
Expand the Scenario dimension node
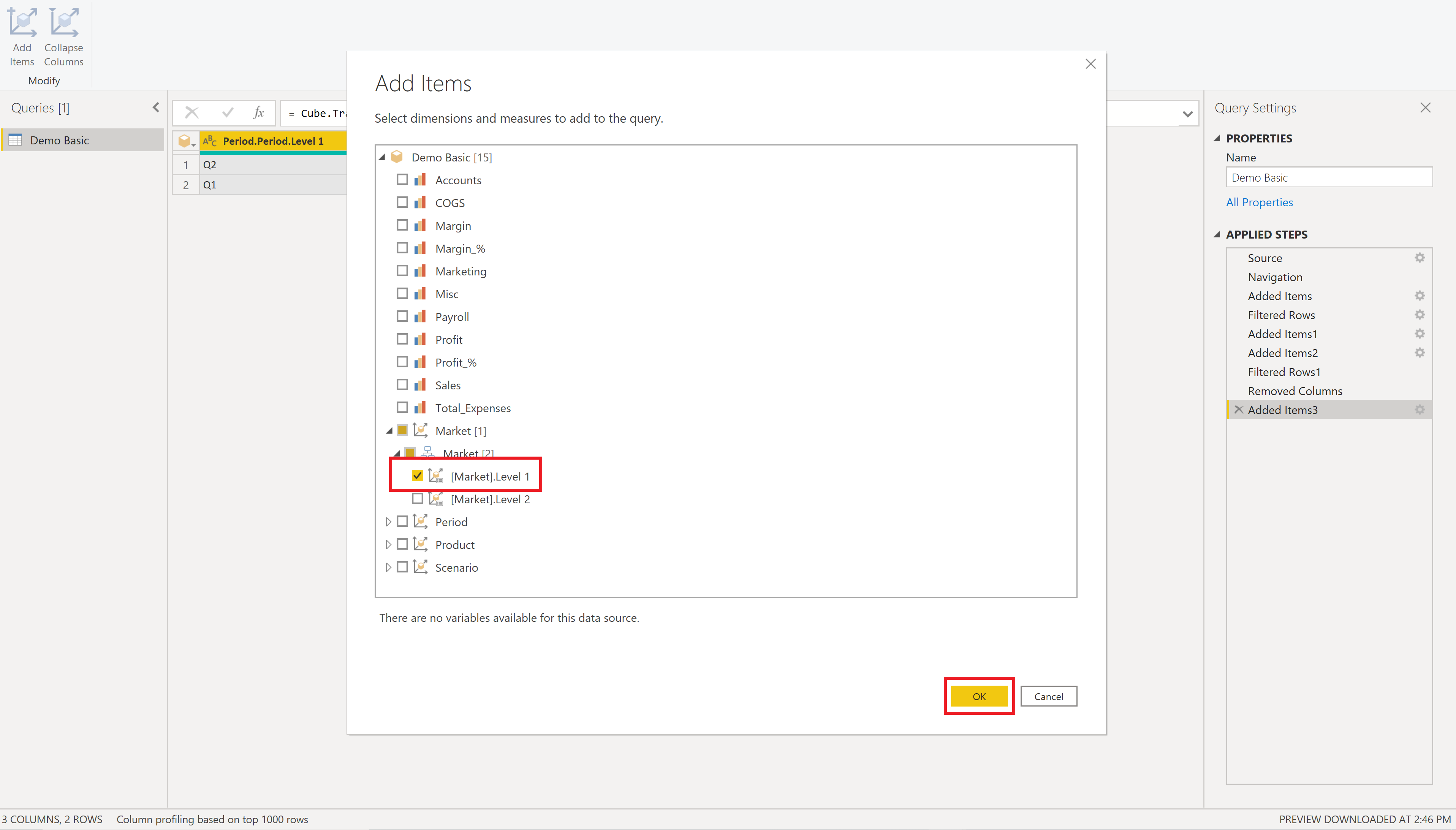click(x=388, y=567)
